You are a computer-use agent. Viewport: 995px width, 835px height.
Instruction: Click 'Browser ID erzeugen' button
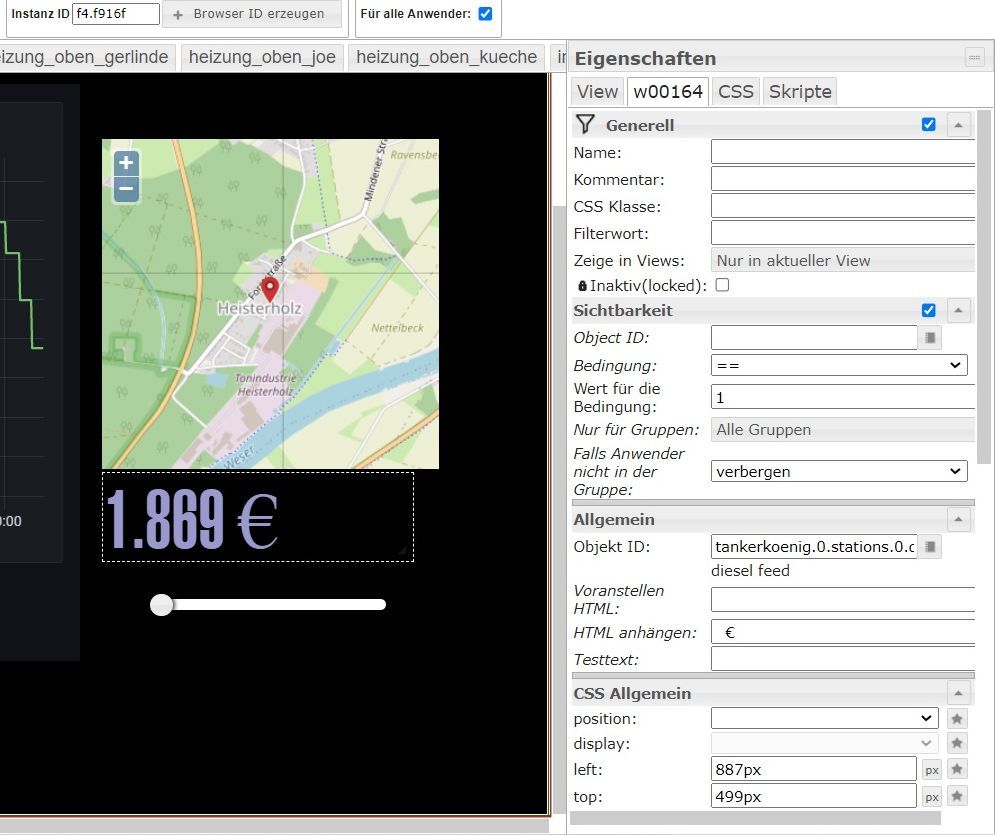pyautogui.click(x=250, y=14)
